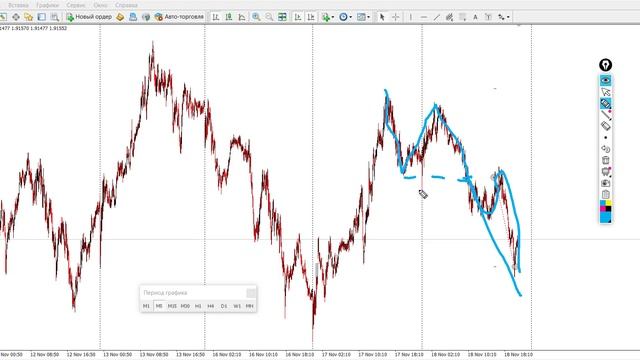
Task: Click the annotation undo arrow
Action: pyautogui.click(x=606, y=149)
